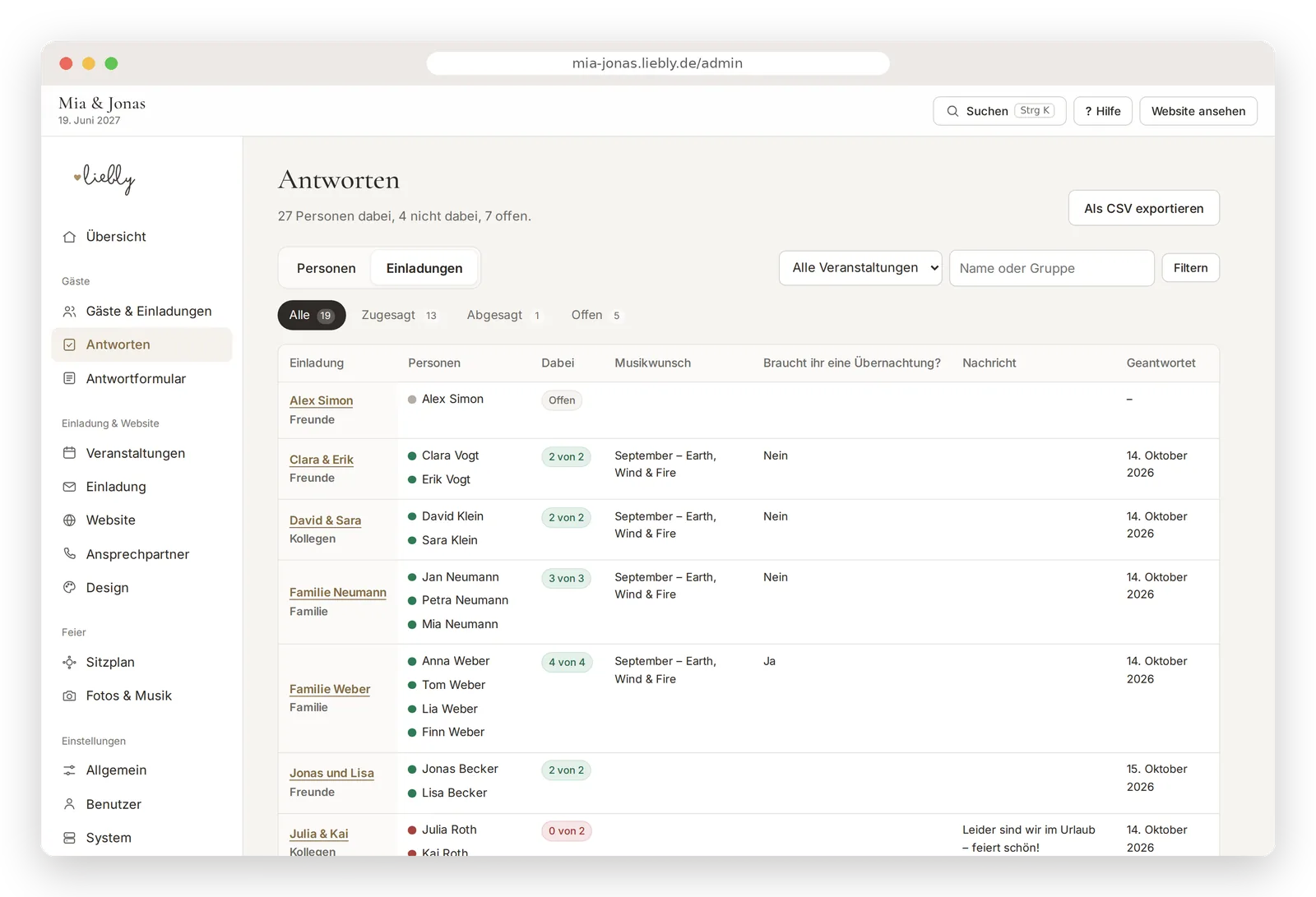
Task: Click the Website globe icon
Action: click(x=70, y=520)
